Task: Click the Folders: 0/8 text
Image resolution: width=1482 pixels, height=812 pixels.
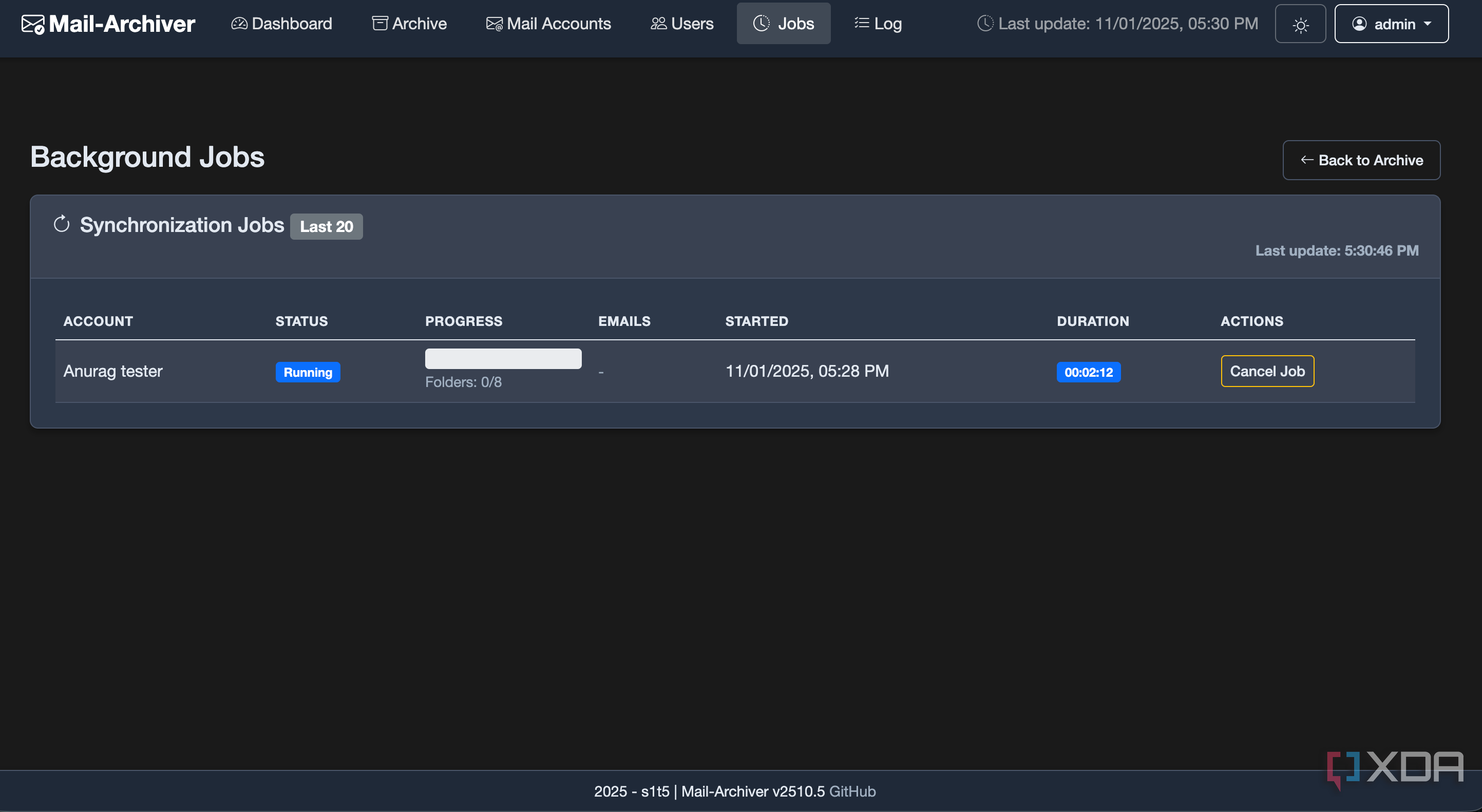Action: pyautogui.click(x=463, y=382)
